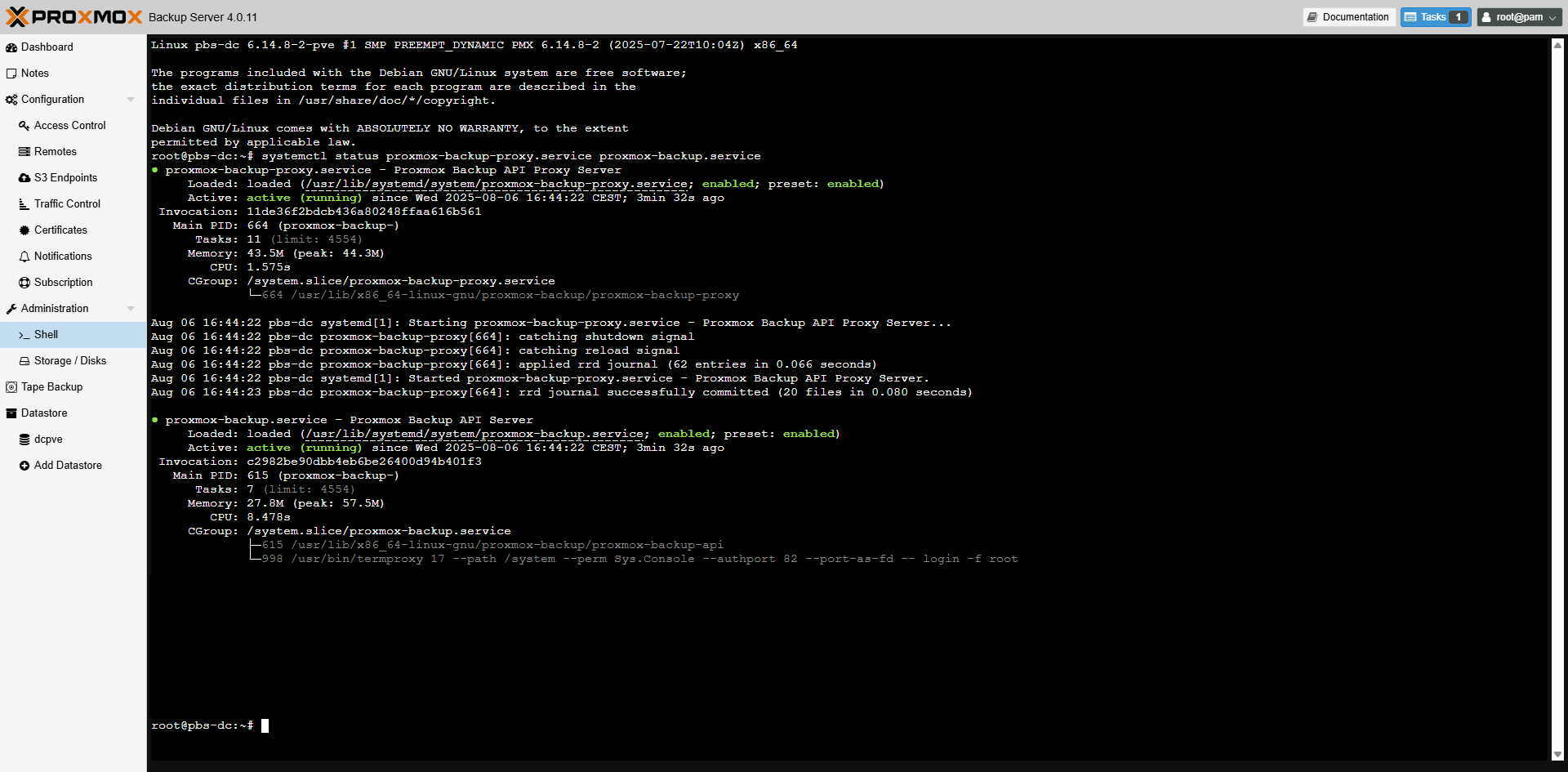Click the Tape Backup drive icon
Viewport: 1568px width, 772px height.
11,387
